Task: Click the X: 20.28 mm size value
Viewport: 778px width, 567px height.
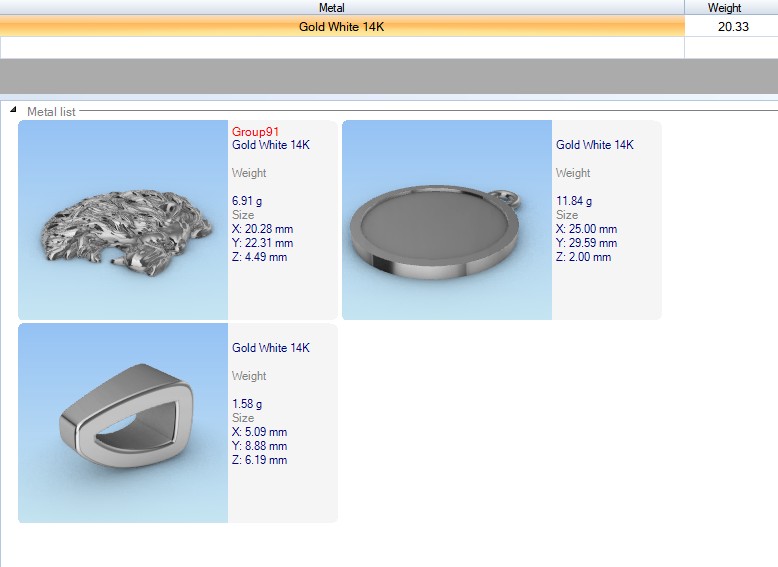Action: [x=262, y=229]
